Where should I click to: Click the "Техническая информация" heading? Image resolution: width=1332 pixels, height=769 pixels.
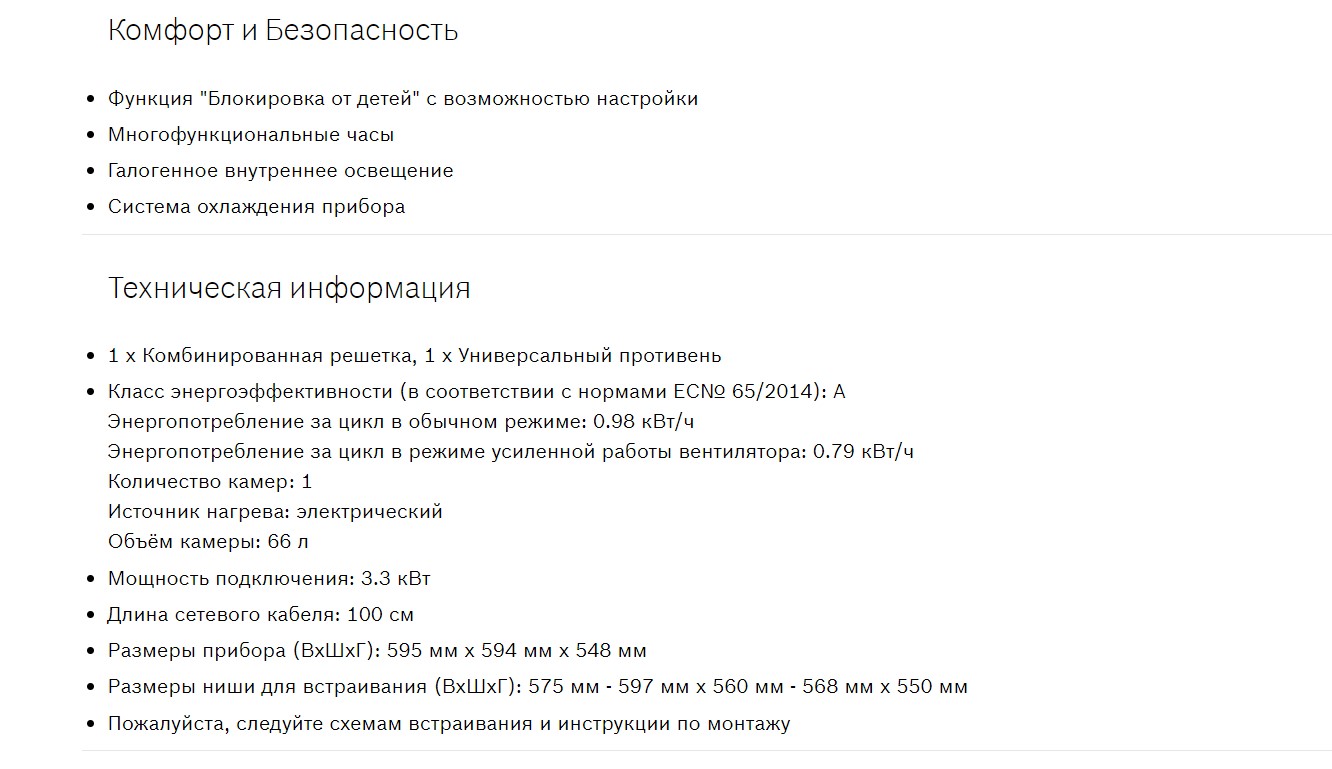tap(289, 289)
